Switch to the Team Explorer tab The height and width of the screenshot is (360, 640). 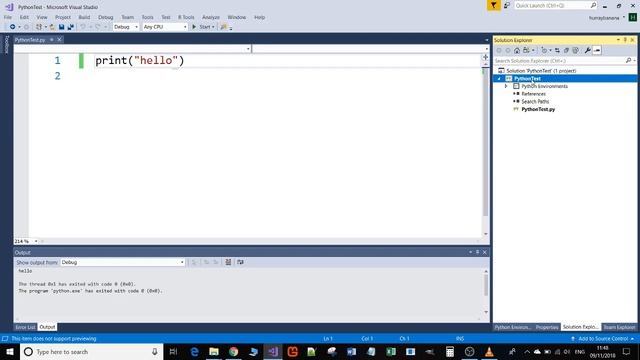619,327
